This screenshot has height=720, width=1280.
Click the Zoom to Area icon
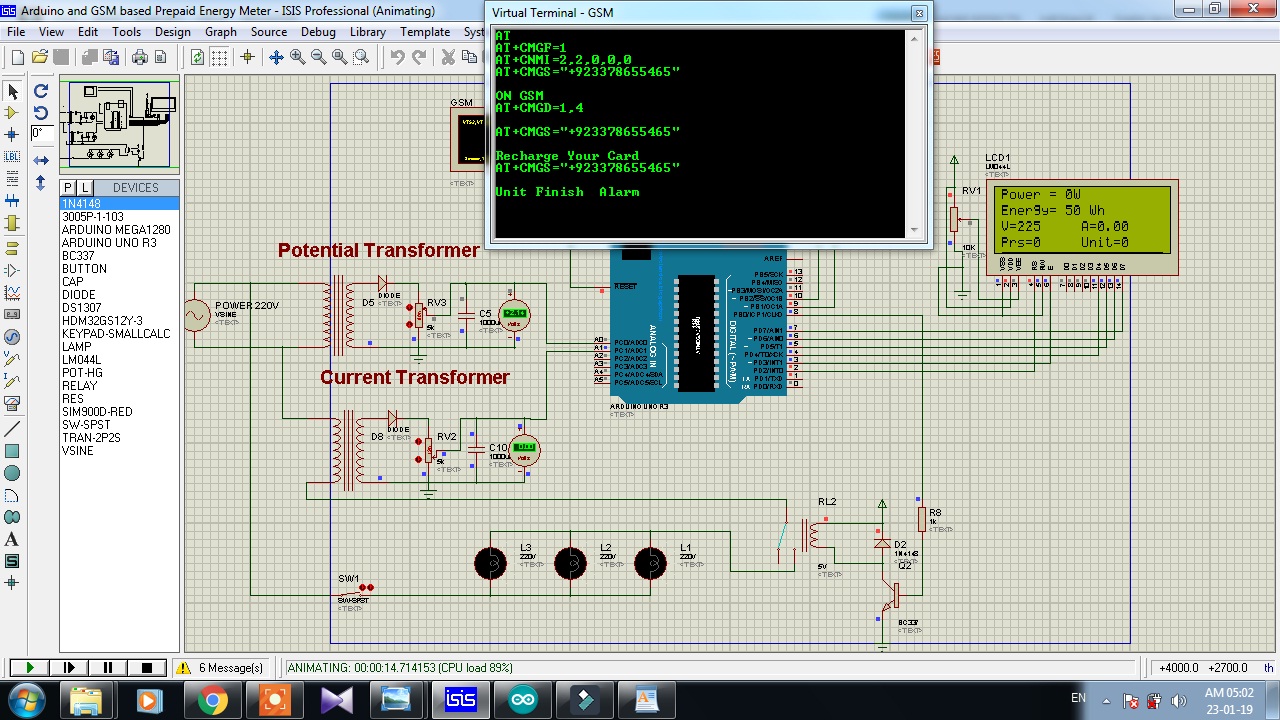click(361, 57)
